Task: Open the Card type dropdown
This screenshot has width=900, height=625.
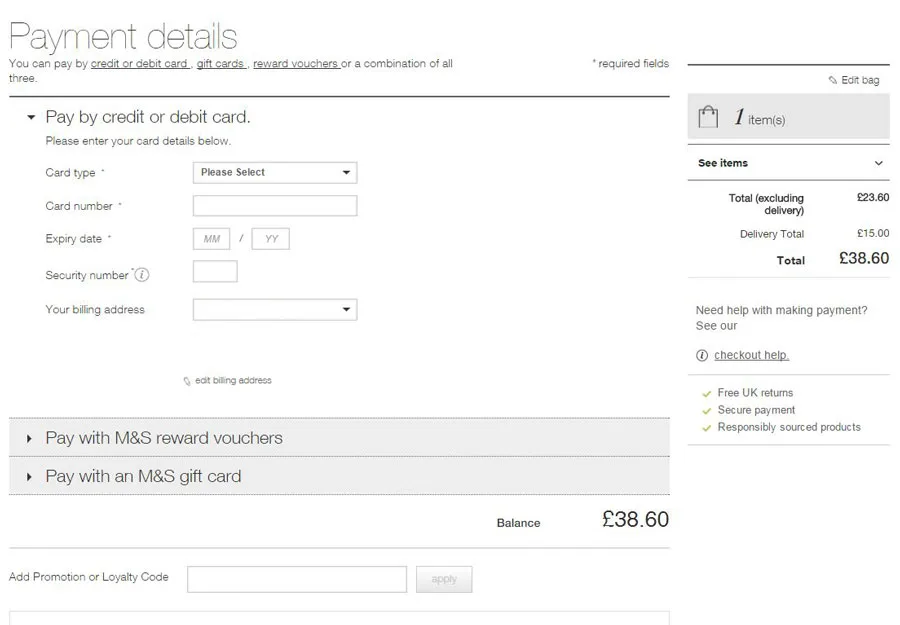Action: coord(274,172)
